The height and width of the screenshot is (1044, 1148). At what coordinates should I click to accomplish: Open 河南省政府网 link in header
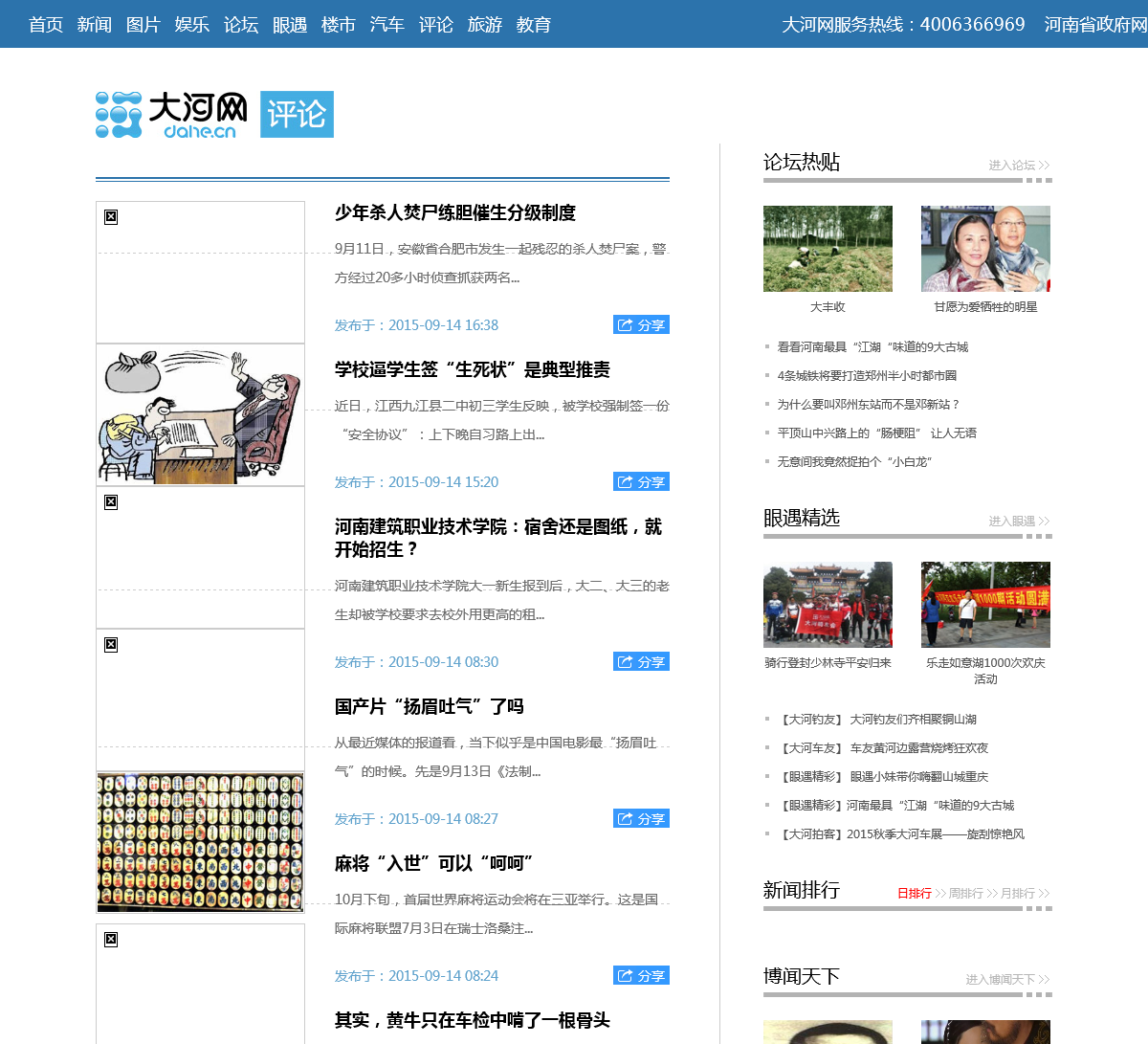click(x=1096, y=25)
